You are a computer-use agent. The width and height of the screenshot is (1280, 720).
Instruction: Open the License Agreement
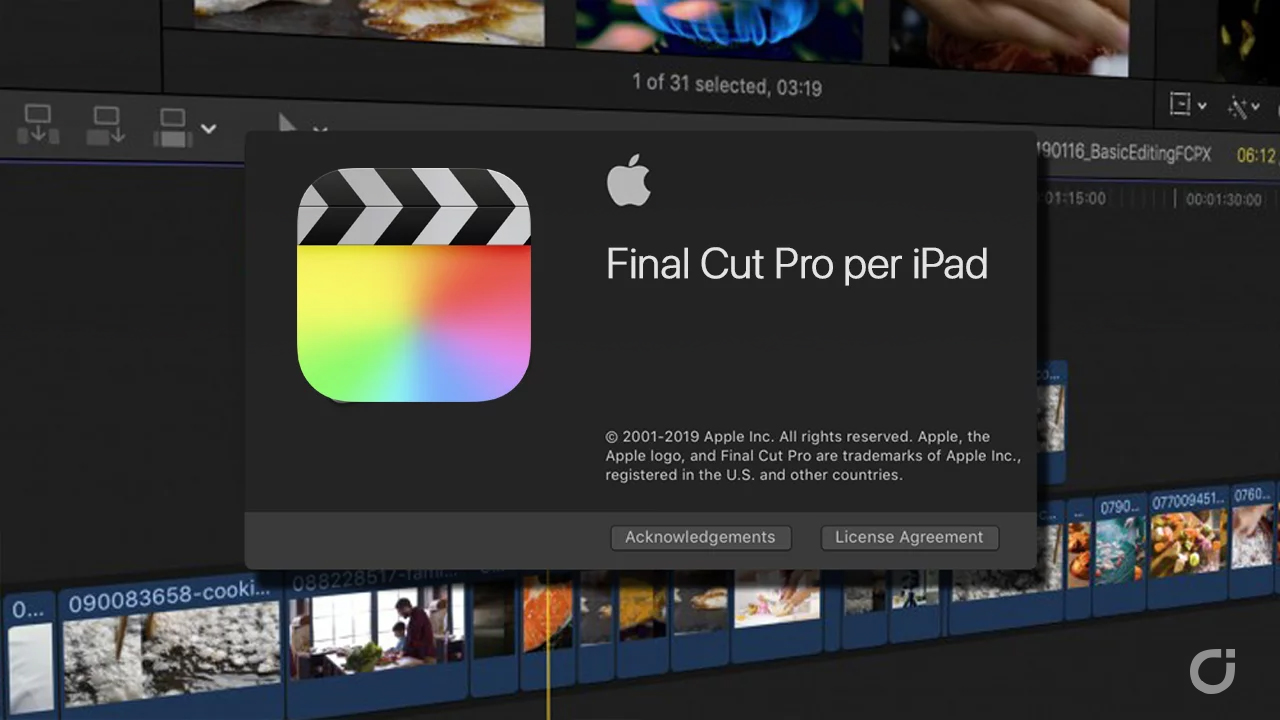[x=909, y=537]
